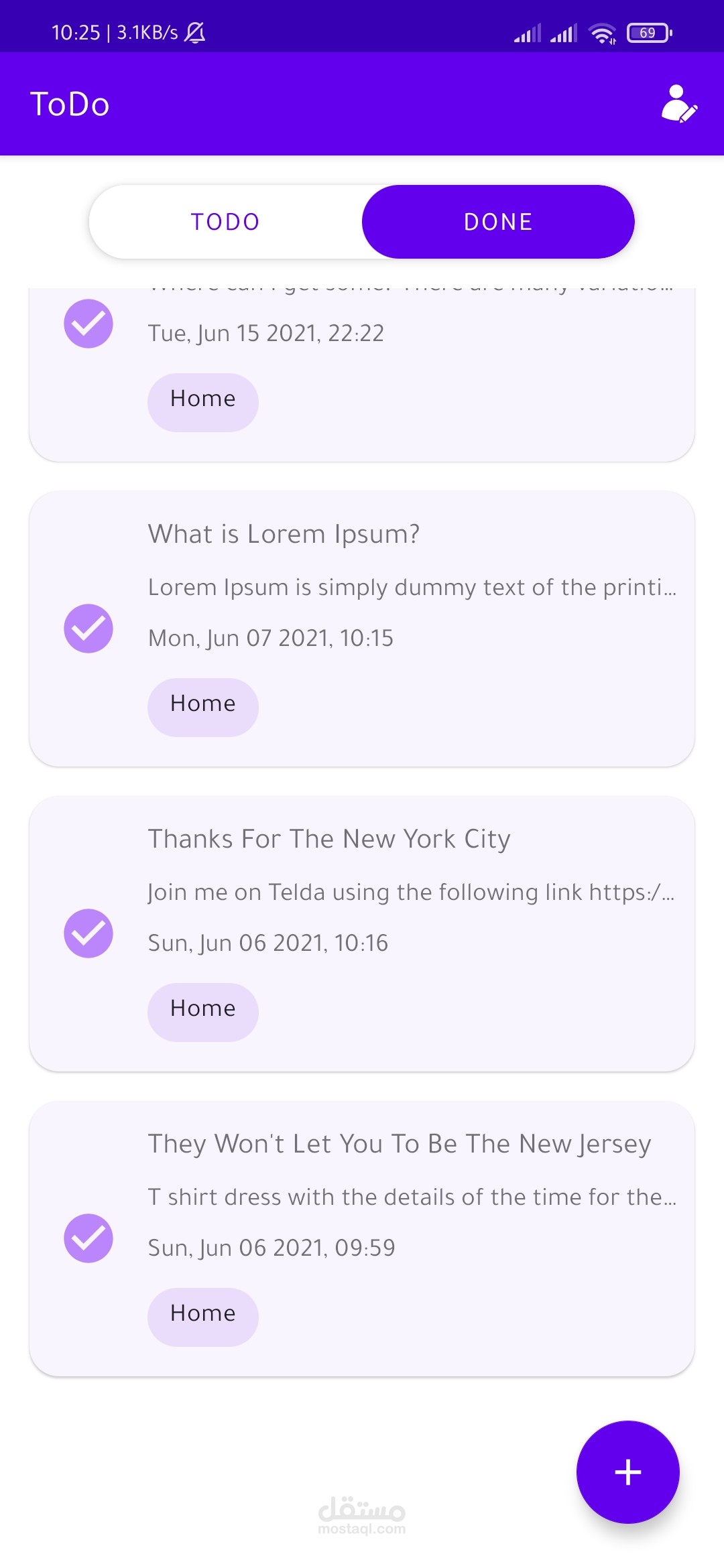Switch to the TODO tab
The image size is (724, 1568).
(226, 222)
